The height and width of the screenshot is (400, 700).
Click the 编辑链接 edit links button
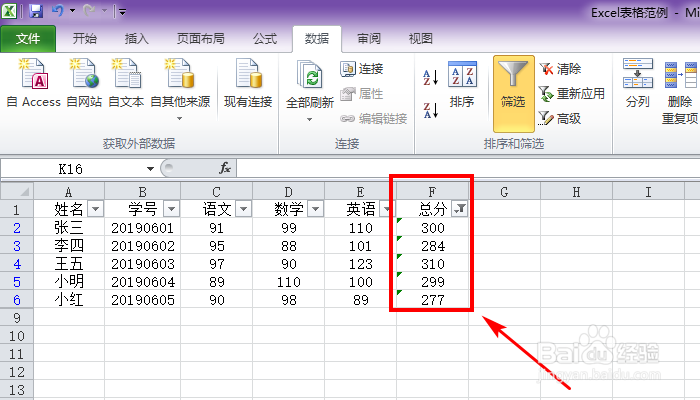pyautogui.click(x=374, y=119)
